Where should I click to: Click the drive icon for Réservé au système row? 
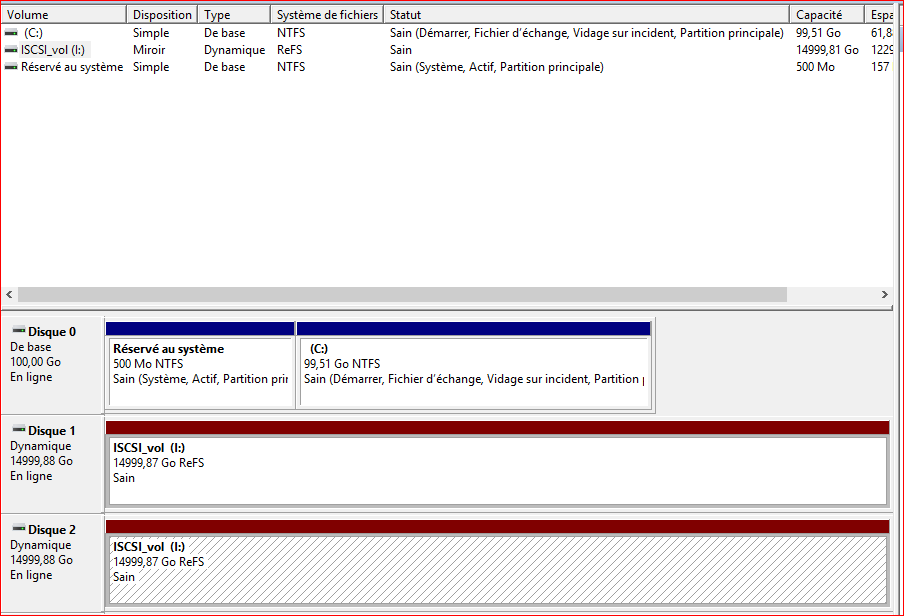click(x=11, y=67)
